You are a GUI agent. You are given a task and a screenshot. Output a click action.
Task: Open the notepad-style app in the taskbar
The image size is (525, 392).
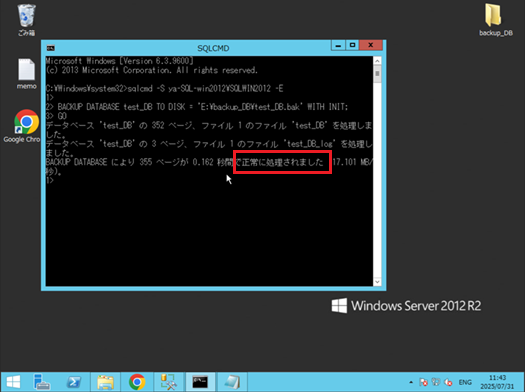click(232, 382)
